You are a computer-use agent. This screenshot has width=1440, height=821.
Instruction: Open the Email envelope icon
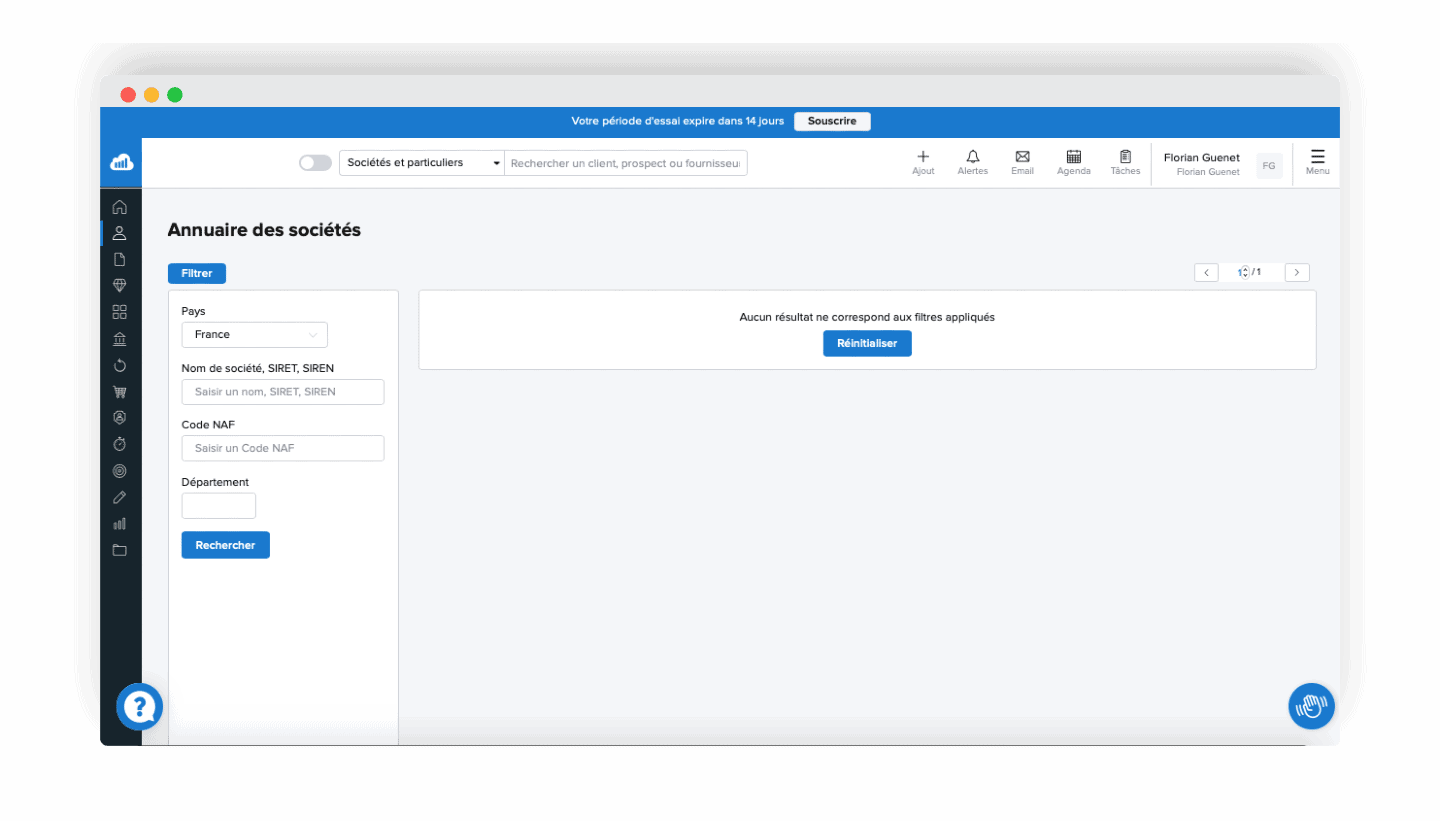click(1022, 157)
